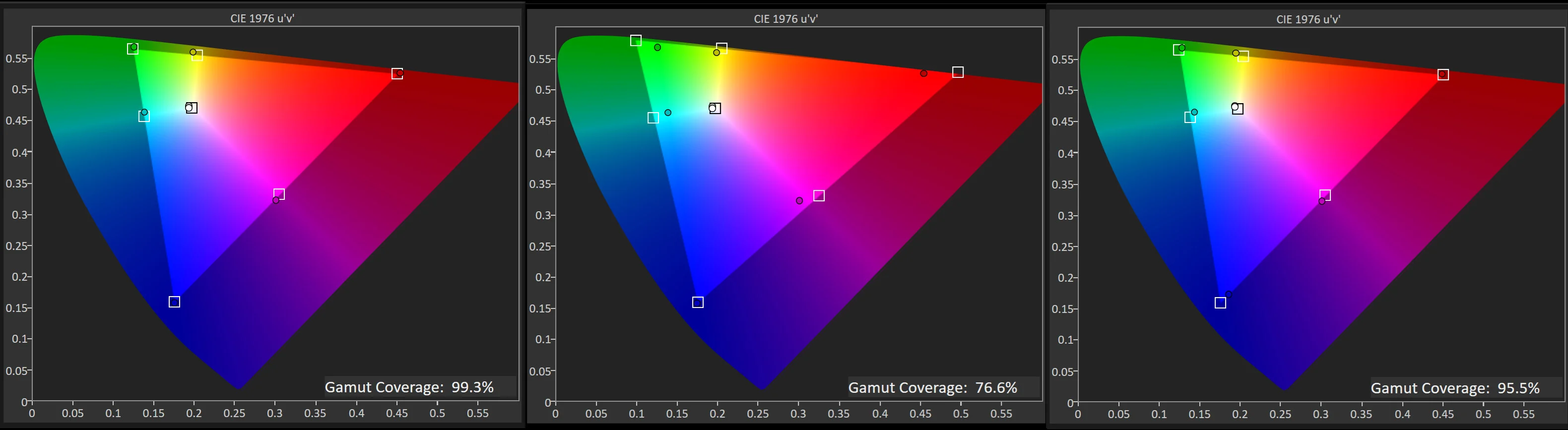This screenshot has height=430, width=1568.
Task: Click magenta target square in left chart
Action: pyautogui.click(x=279, y=194)
